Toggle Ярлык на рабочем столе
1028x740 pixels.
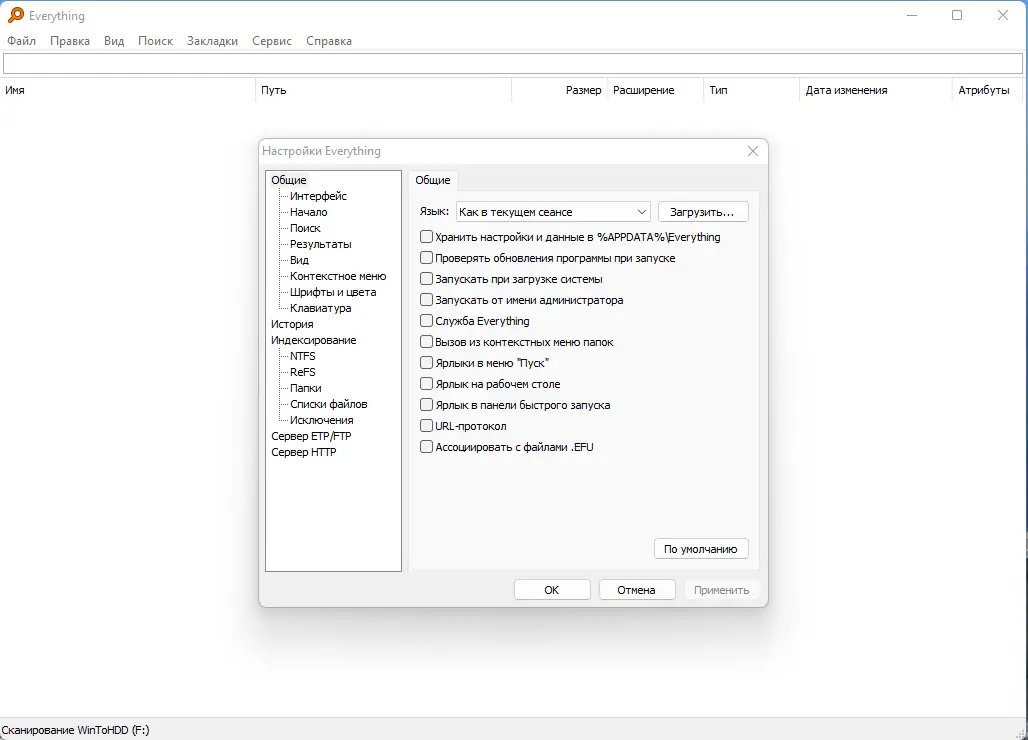point(426,383)
